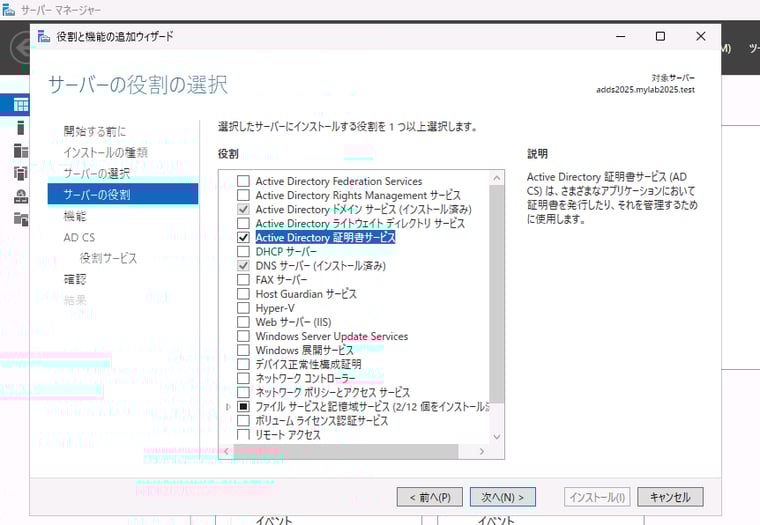
Task: Close the 役割と機能の追加ウィザード window
Action: [700, 36]
